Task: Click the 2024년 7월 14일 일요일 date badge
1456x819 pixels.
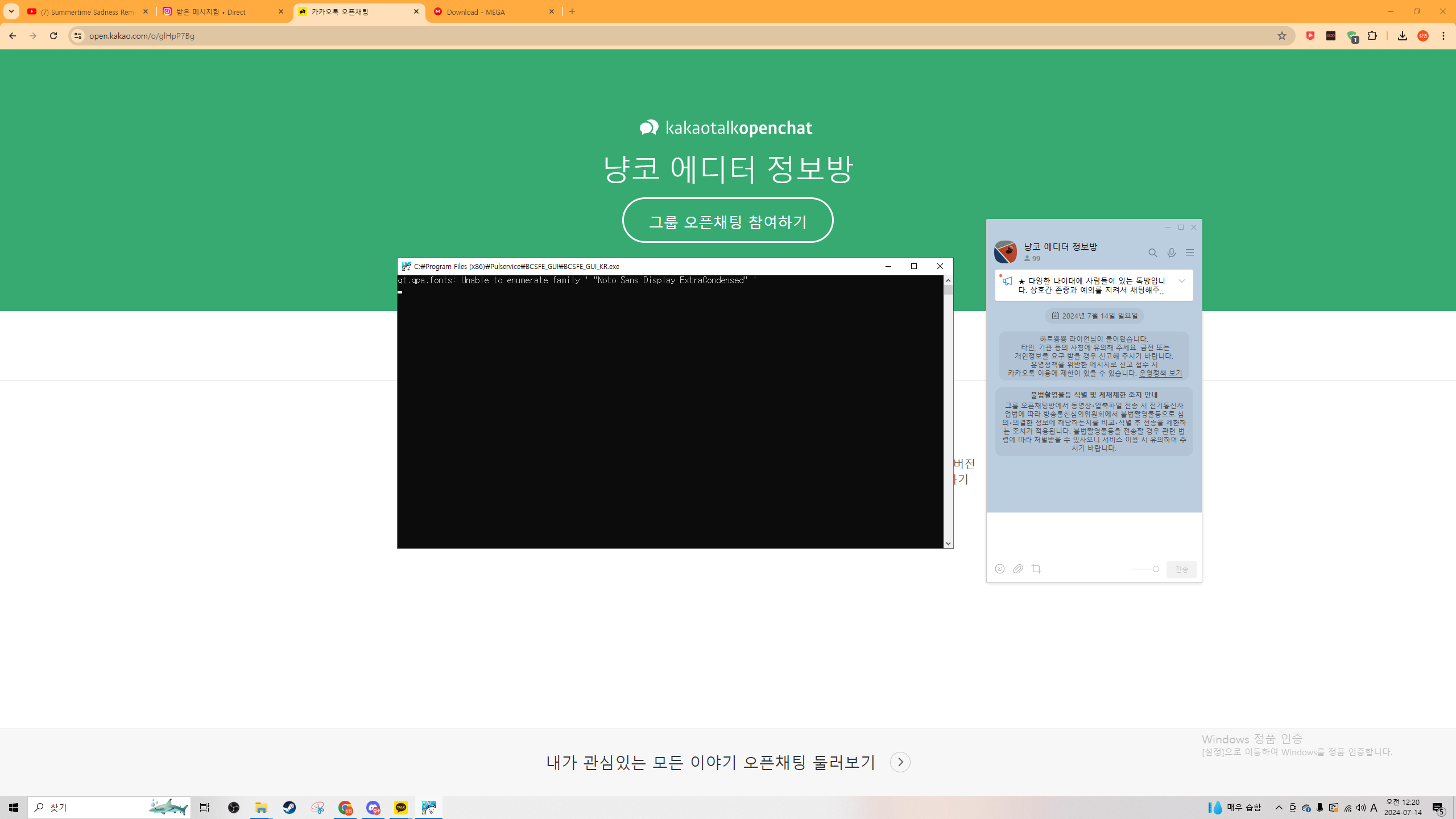Action: 1094,316
